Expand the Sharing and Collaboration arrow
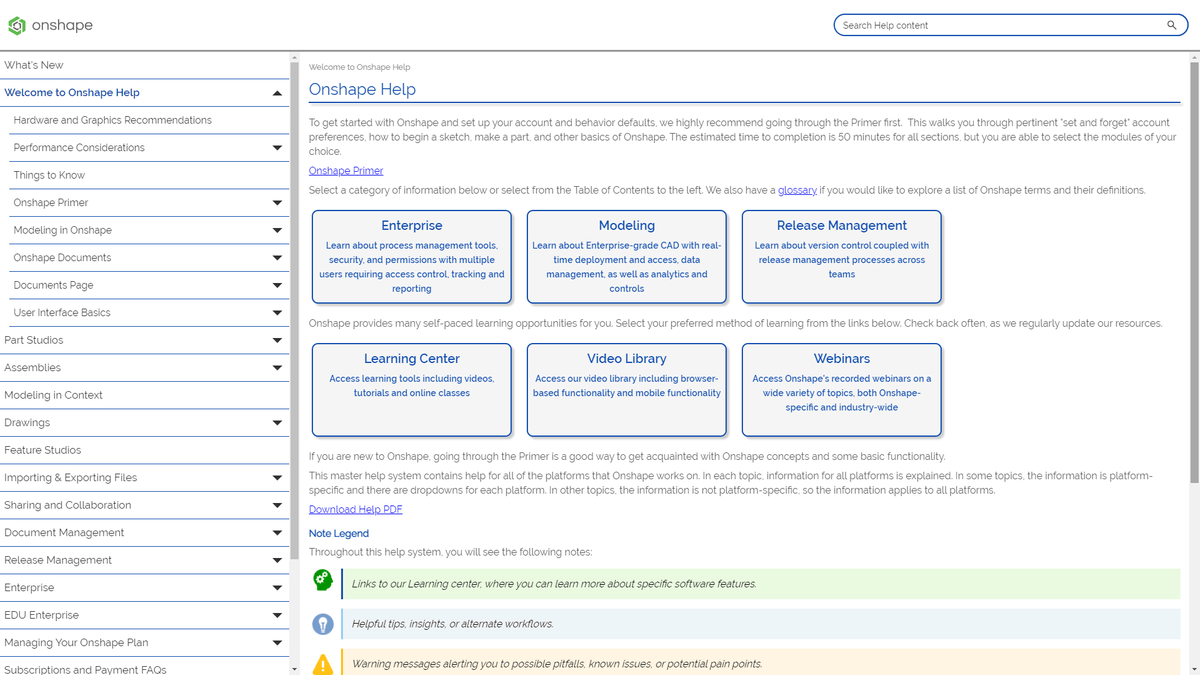This screenshot has width=1200, height=675. (277, 505)
